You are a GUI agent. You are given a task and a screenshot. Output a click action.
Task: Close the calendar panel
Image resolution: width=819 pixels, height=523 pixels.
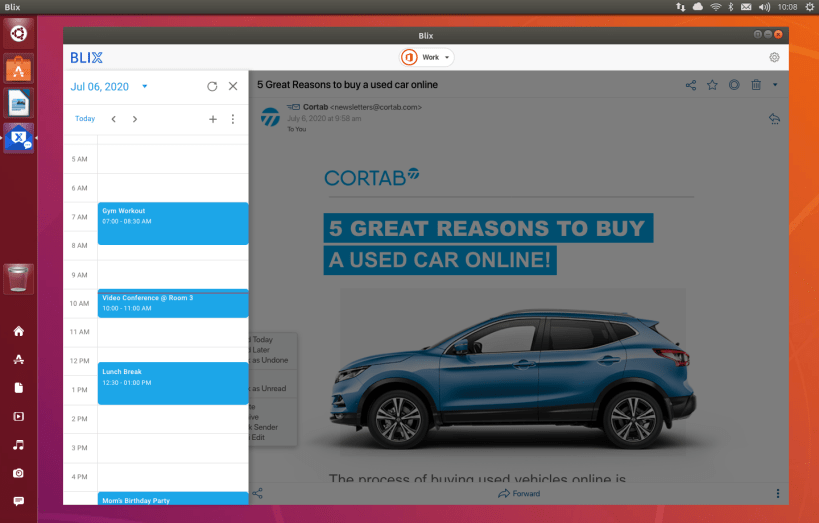tap(233, 86)
